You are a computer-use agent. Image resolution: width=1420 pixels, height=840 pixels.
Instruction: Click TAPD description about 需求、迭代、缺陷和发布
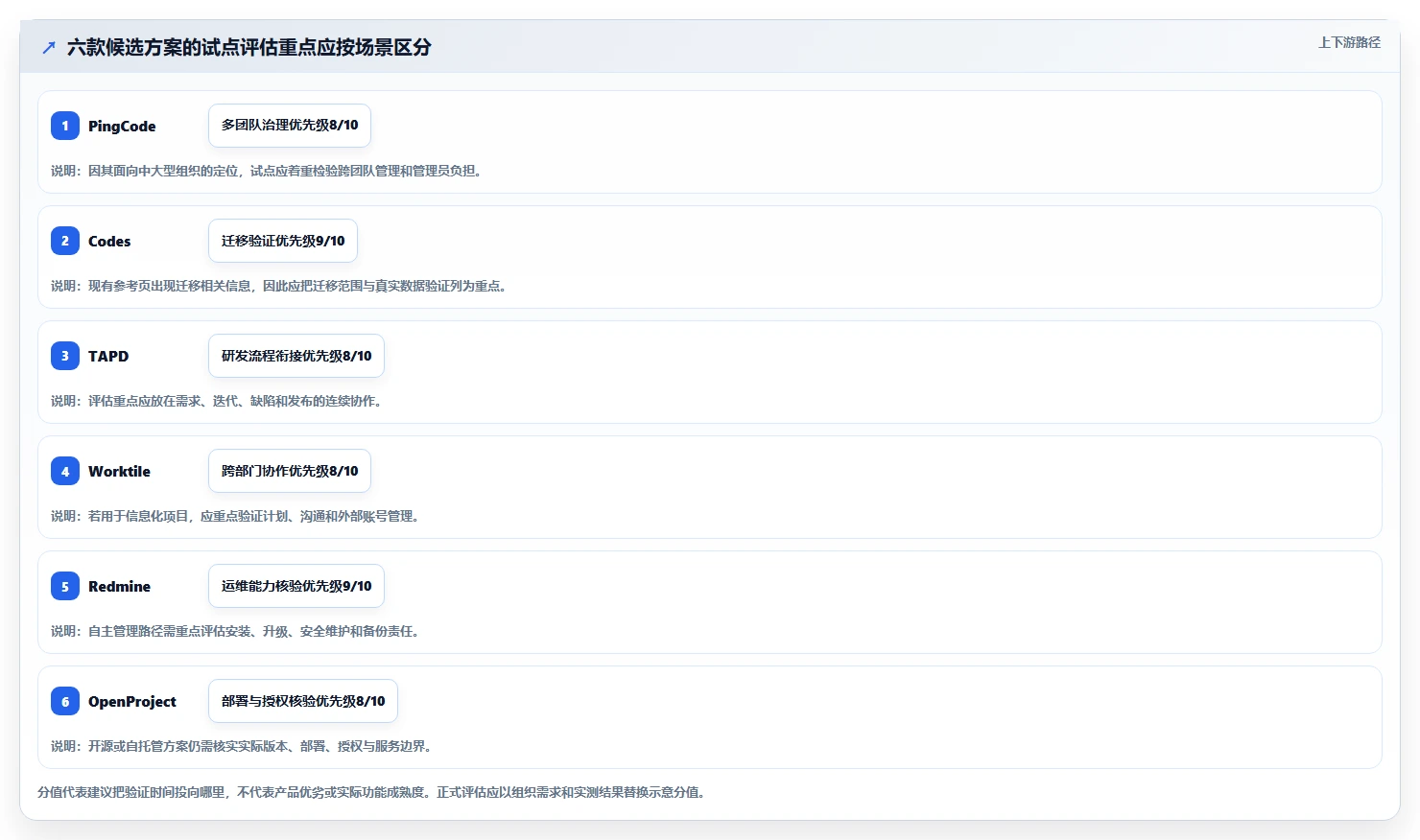pos(217,401)
